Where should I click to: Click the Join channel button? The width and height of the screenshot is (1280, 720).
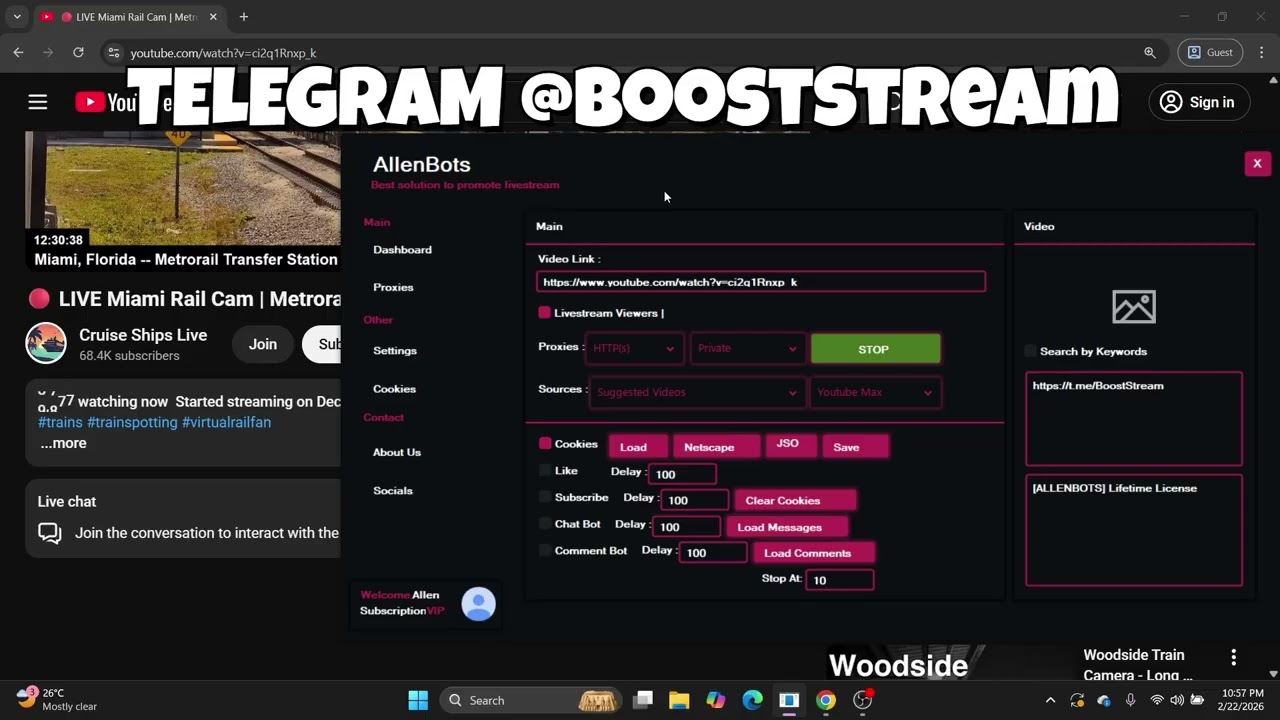point(263,344)
